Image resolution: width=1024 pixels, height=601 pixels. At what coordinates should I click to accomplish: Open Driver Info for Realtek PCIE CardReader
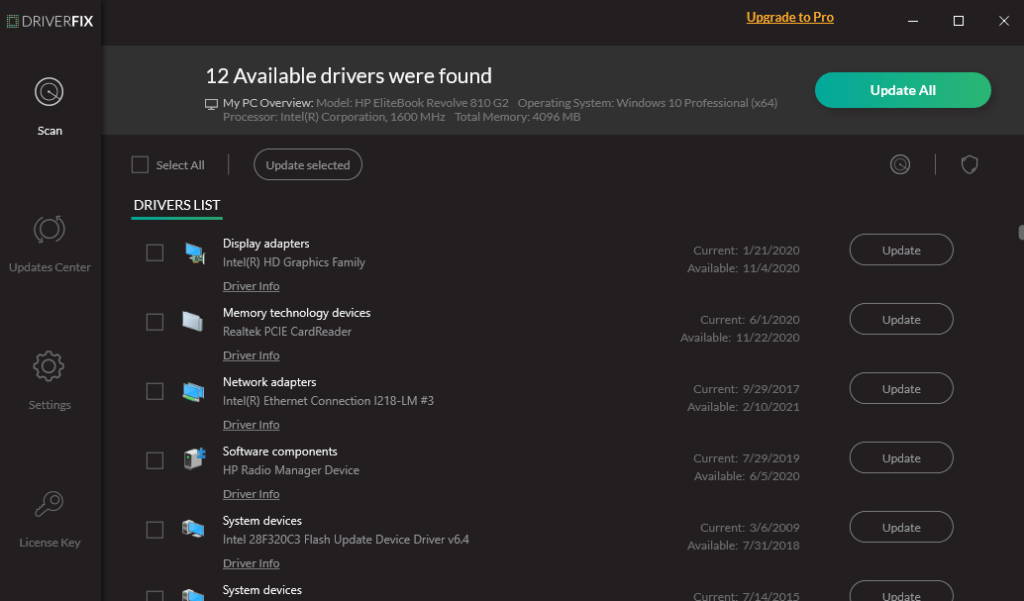coord(251,355)
